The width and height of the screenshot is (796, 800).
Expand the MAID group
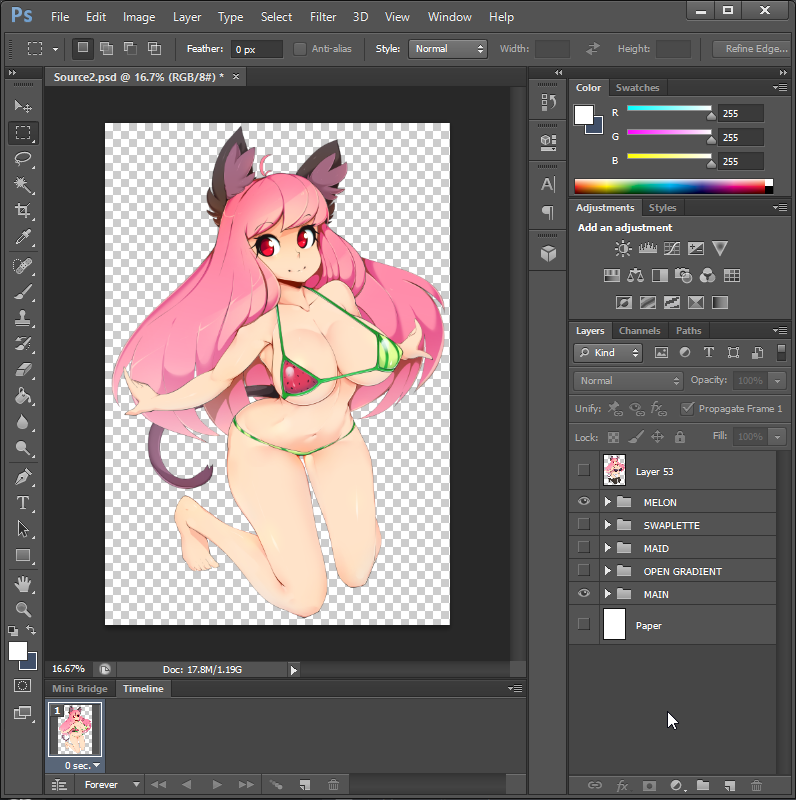click(608, 548)
